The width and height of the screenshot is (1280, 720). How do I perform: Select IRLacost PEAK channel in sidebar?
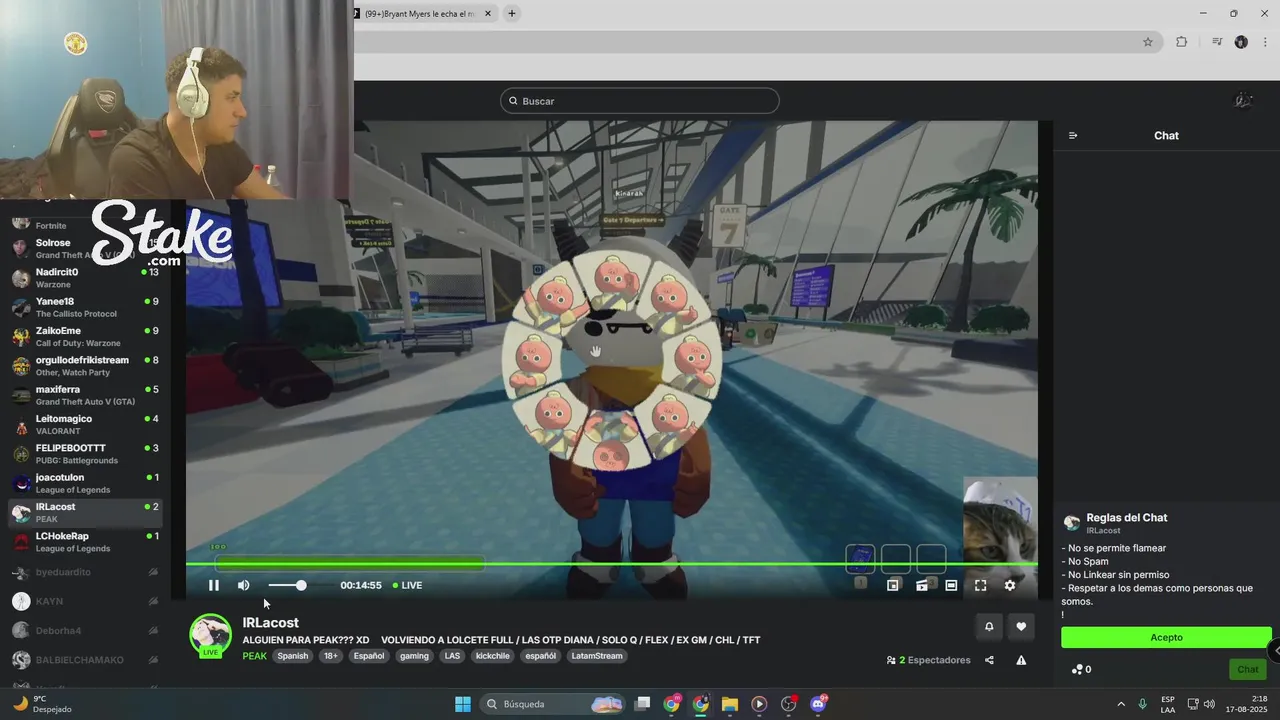pos(85,512)
